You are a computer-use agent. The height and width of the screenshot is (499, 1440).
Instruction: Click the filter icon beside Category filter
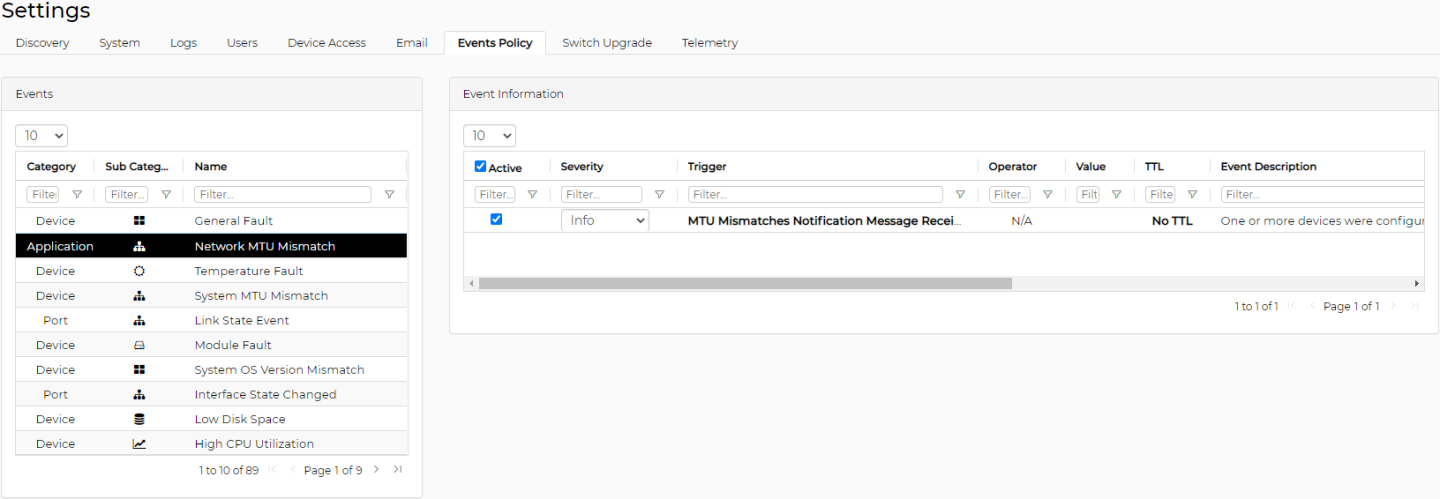77,195
